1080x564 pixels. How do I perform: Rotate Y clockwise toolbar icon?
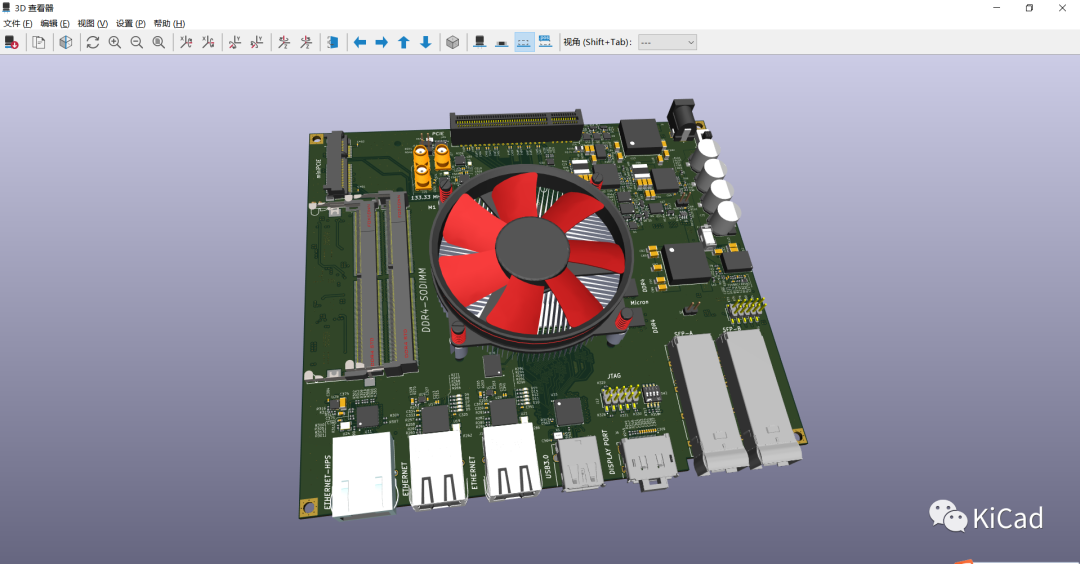click(235, 42)
